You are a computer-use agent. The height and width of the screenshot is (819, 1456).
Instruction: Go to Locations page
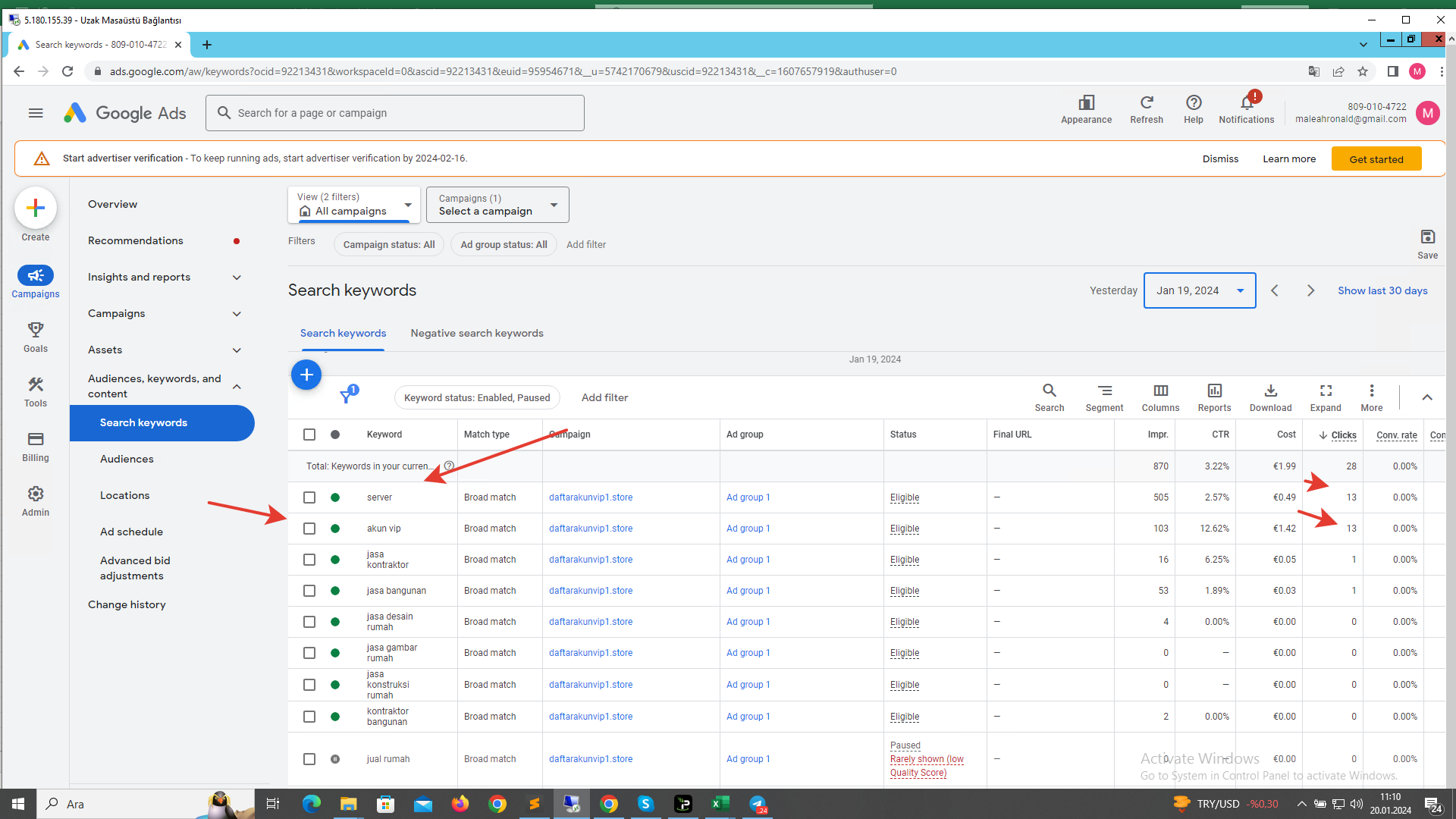124,495
